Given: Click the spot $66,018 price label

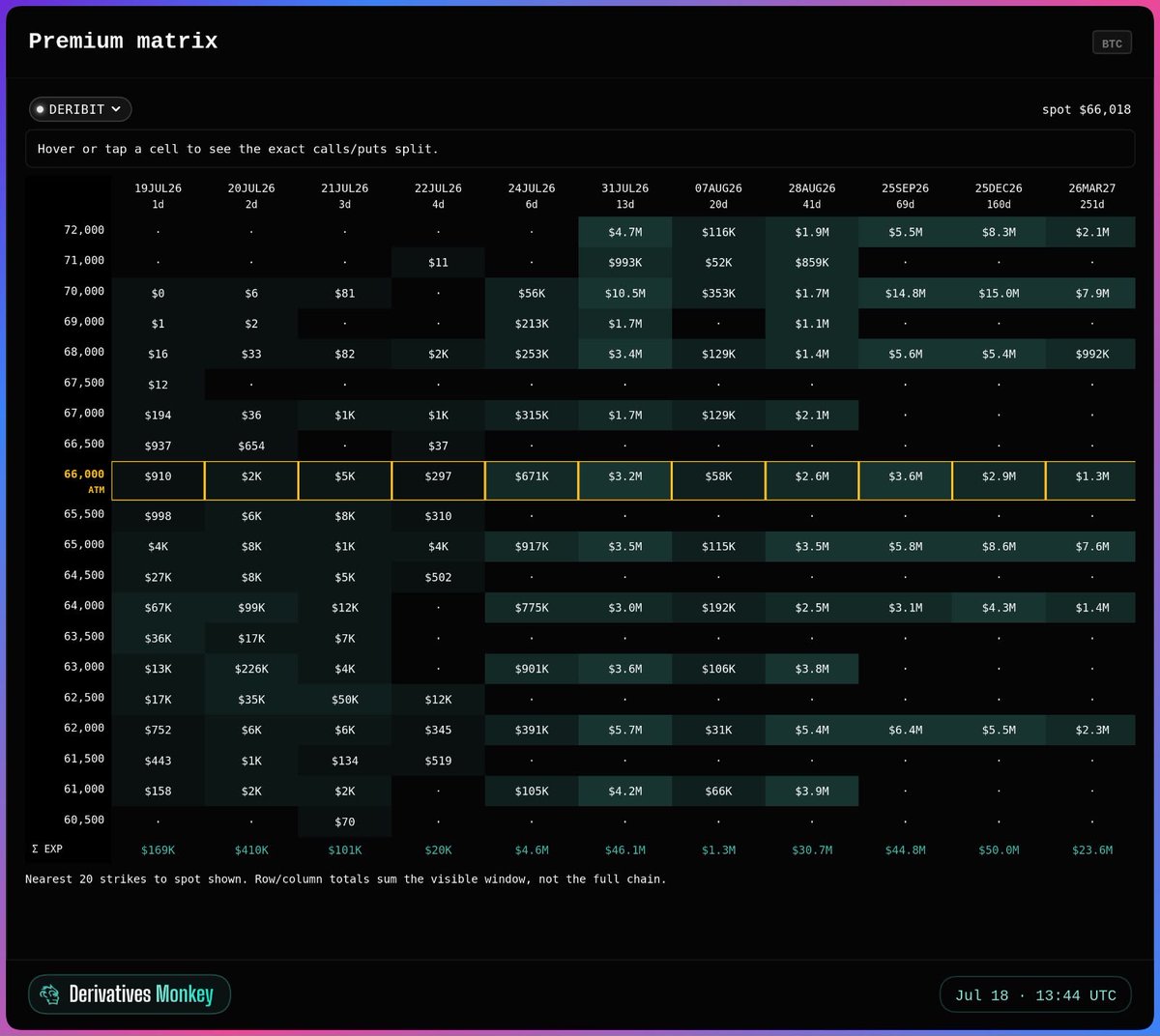Looking at the screenshot, I should coord(1087,109).
